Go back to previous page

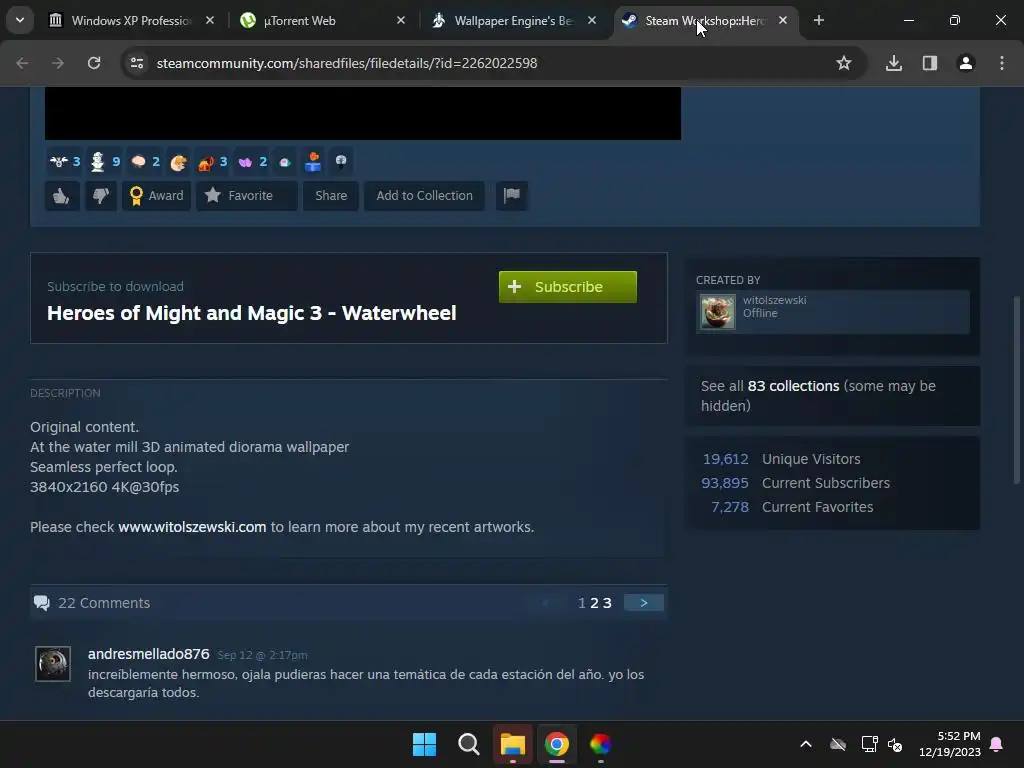[22, 63]
